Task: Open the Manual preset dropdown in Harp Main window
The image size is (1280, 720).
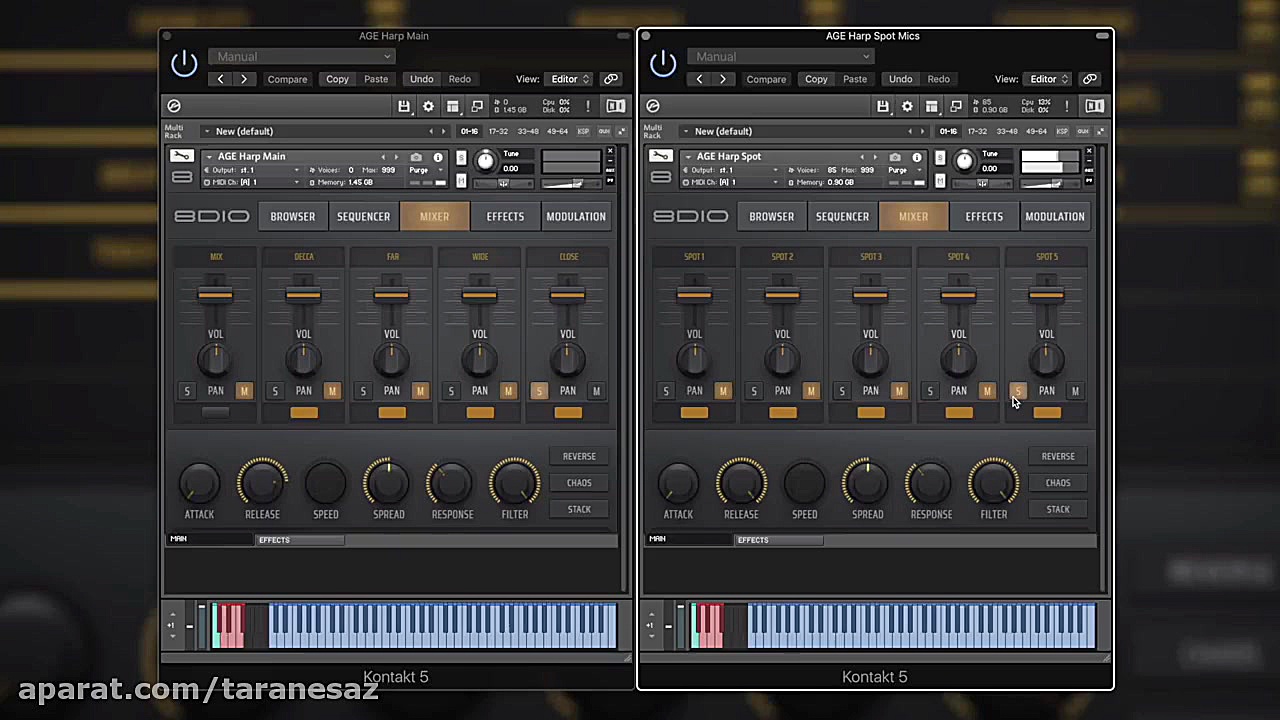Action: click(x=301, y=57)
